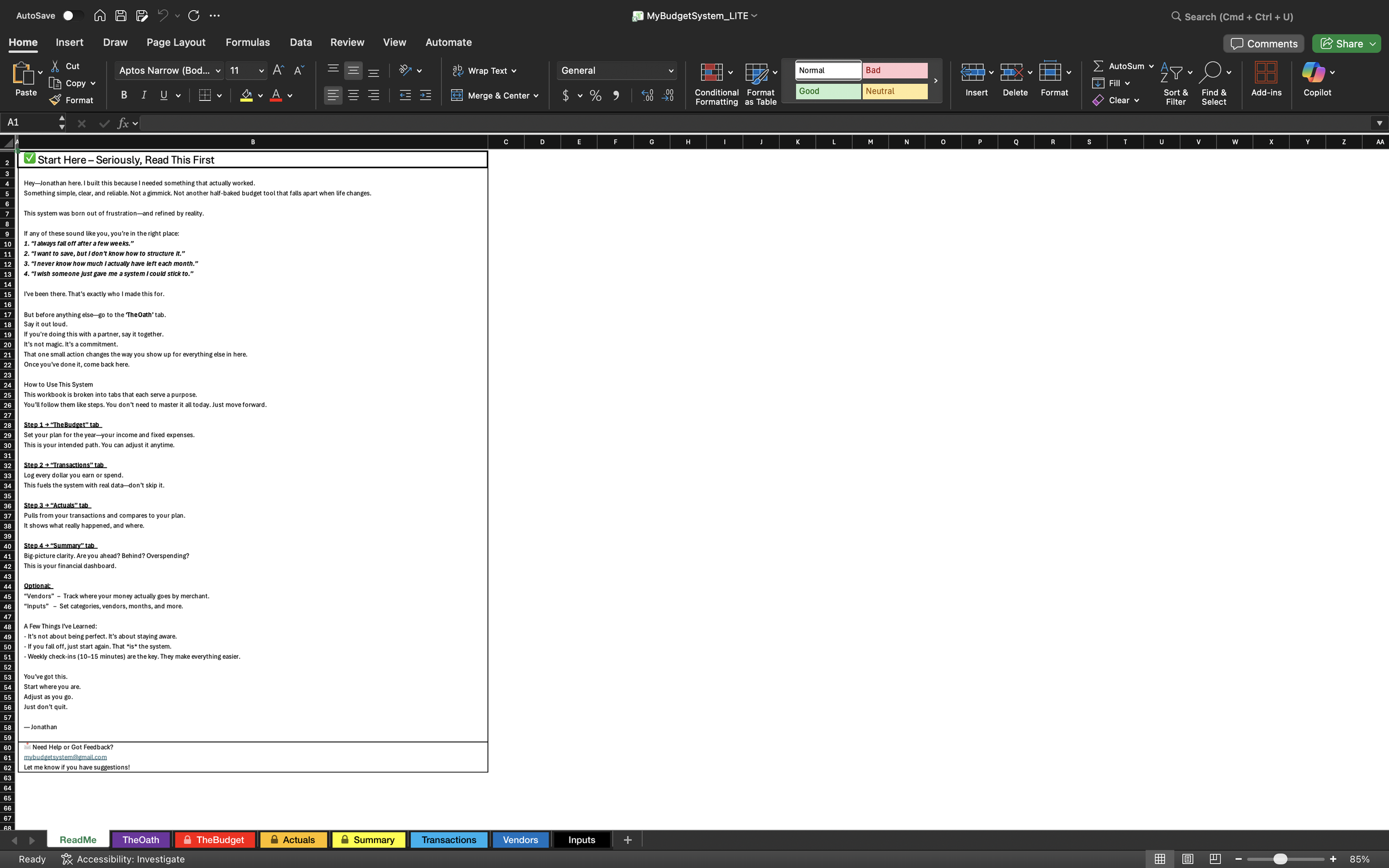Open the number format dropdown
The height and width of the screenshot is (868, 1389).
tap(671, 70)
